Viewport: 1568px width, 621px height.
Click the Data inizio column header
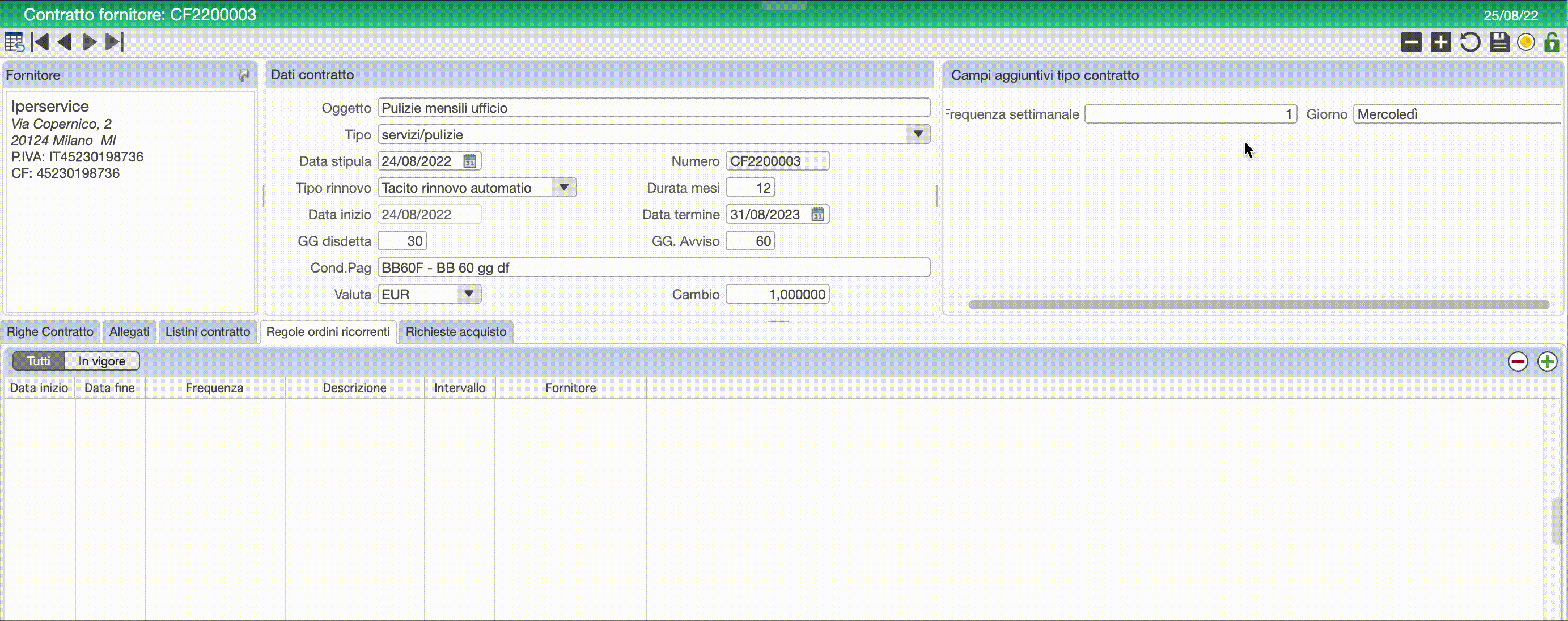click(x=39, y=388)
